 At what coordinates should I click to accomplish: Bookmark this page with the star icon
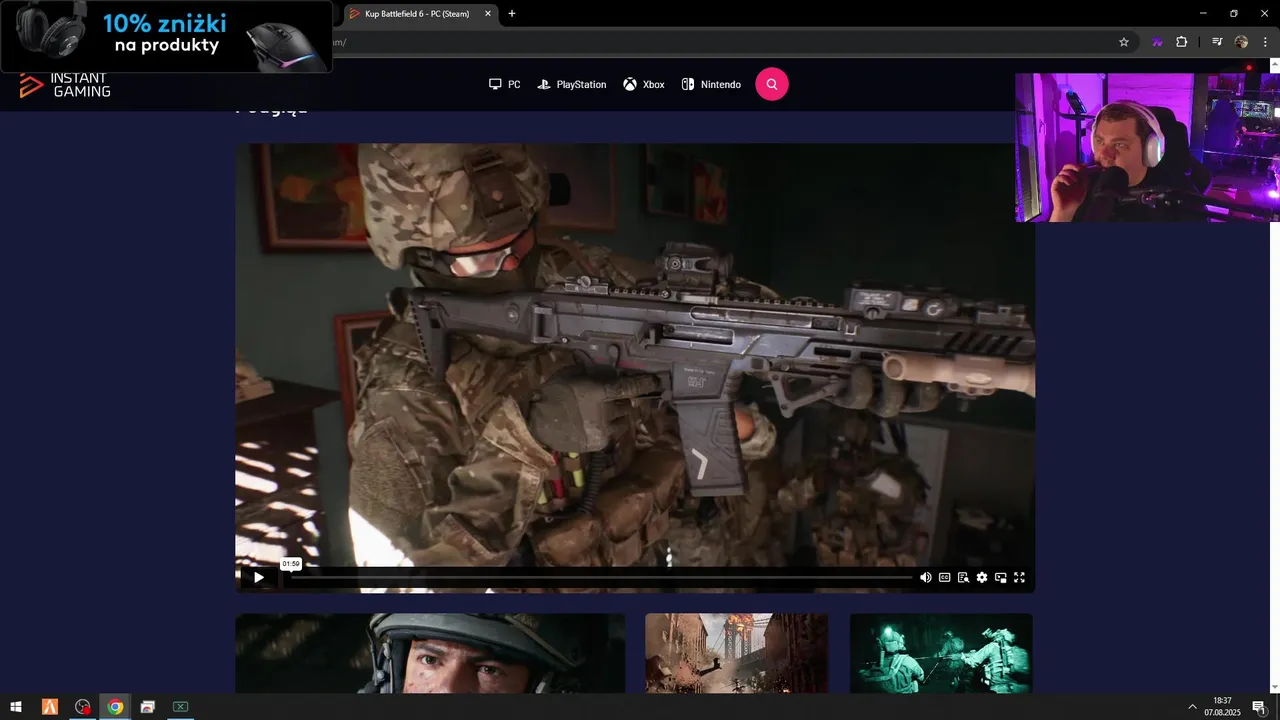[x=1124, y=42]
